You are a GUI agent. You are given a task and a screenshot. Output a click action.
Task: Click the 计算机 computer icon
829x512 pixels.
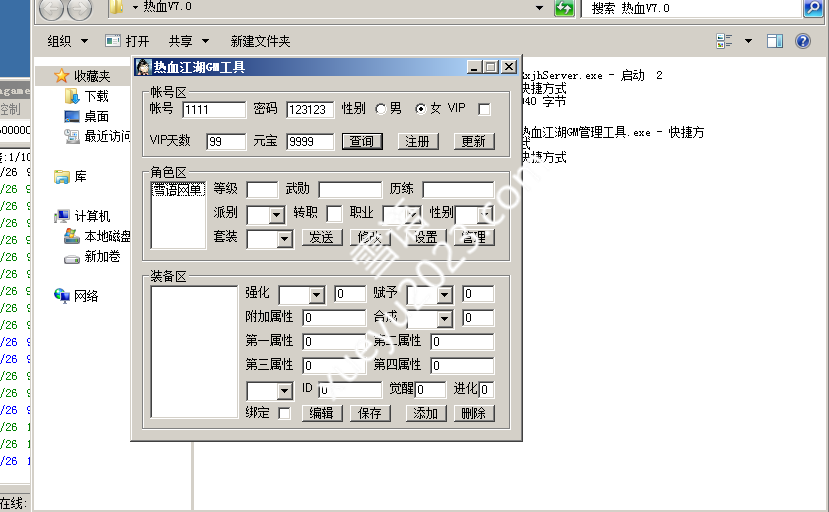62,216
